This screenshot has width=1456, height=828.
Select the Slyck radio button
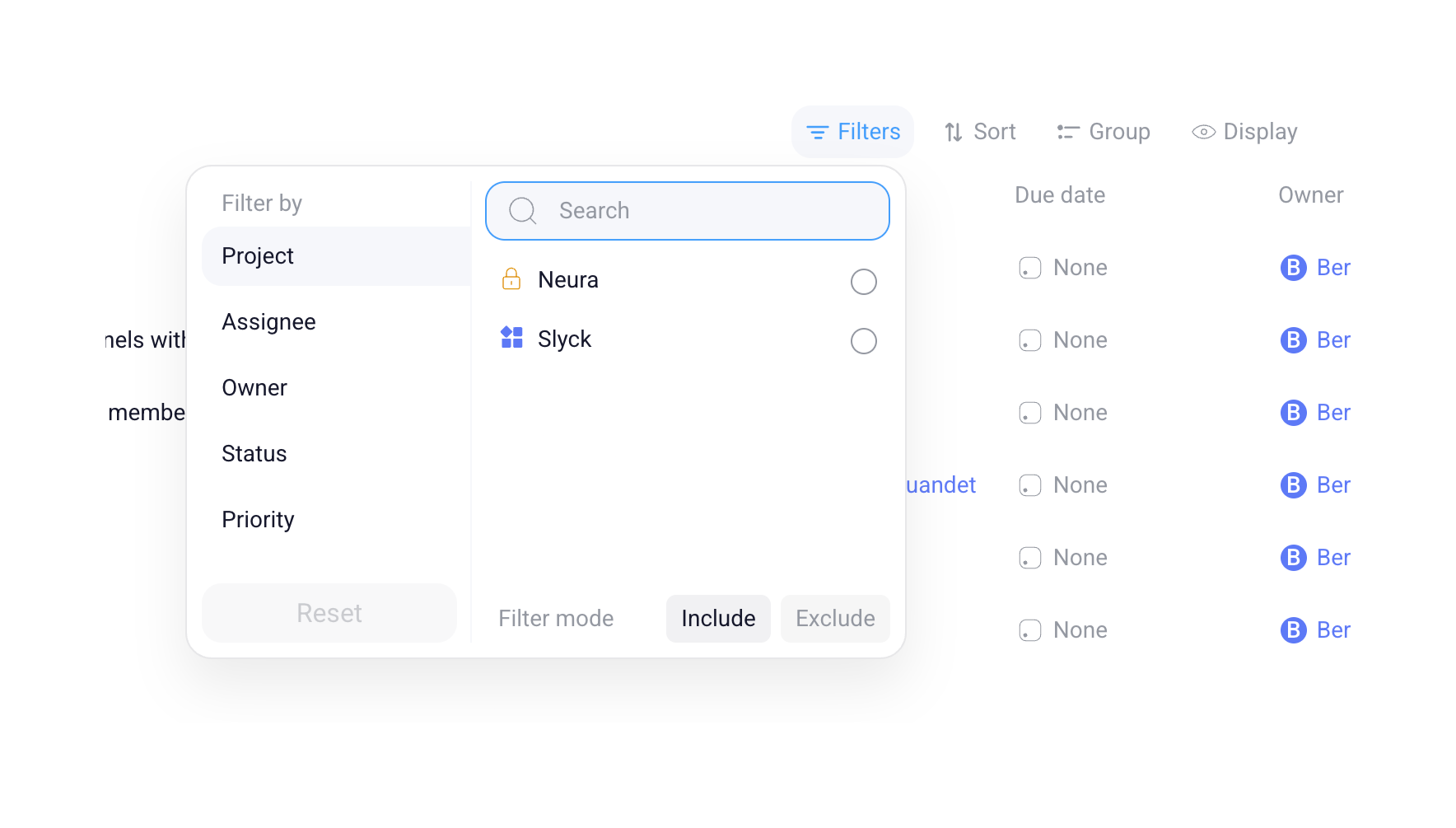point(863,341)
